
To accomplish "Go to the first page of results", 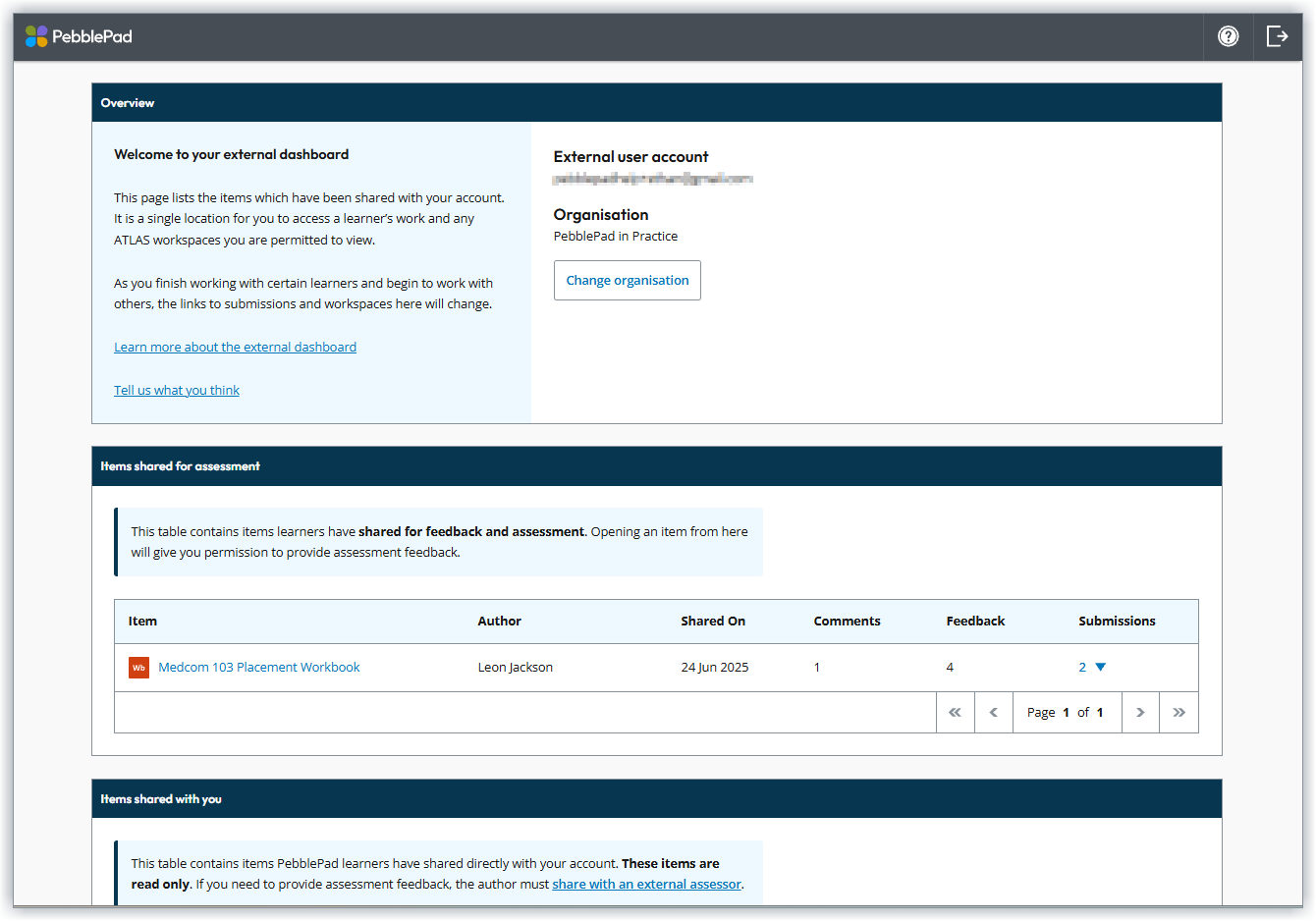I will pos(956,713).
